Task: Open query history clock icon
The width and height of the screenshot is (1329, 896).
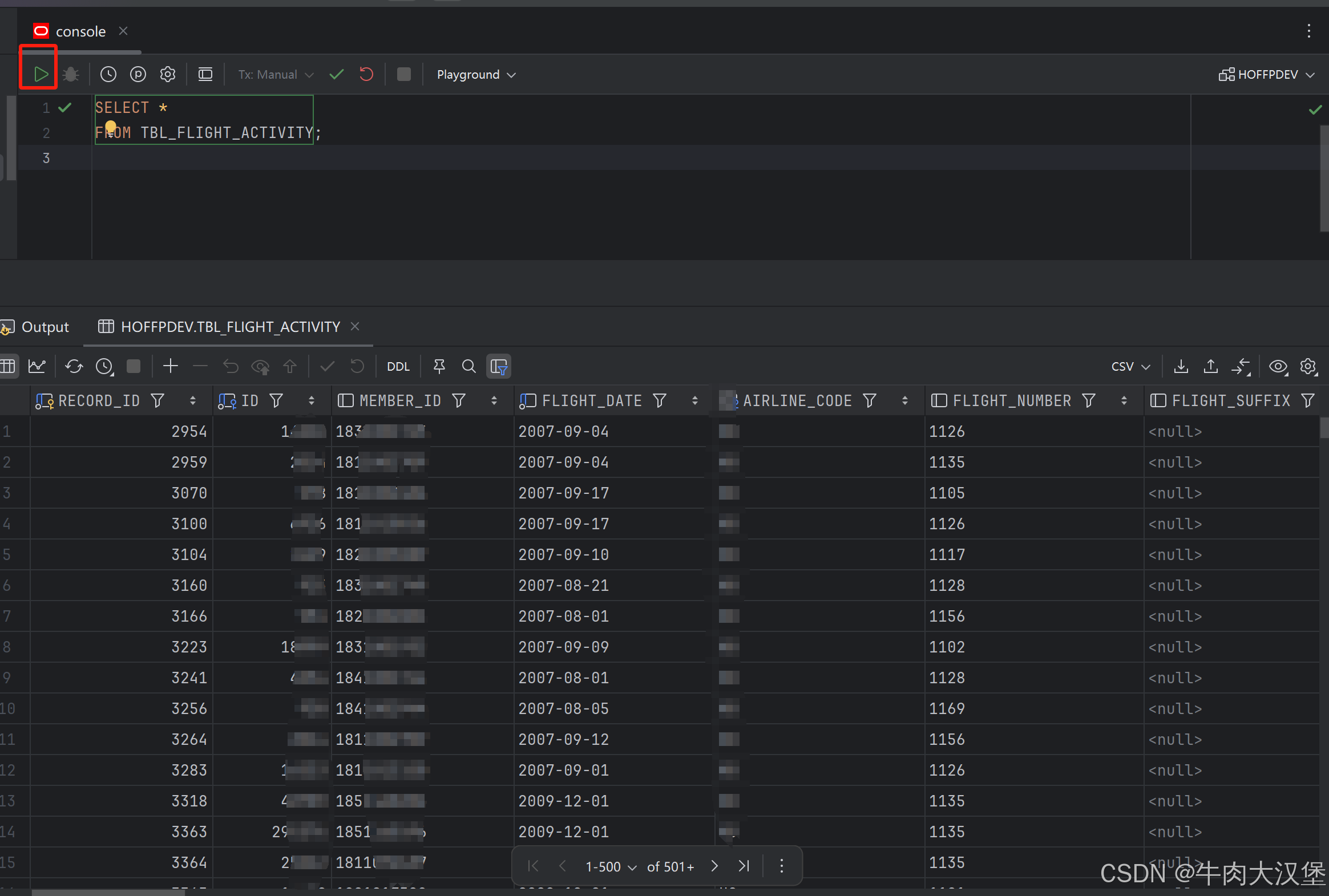Action: coord(108,74)
